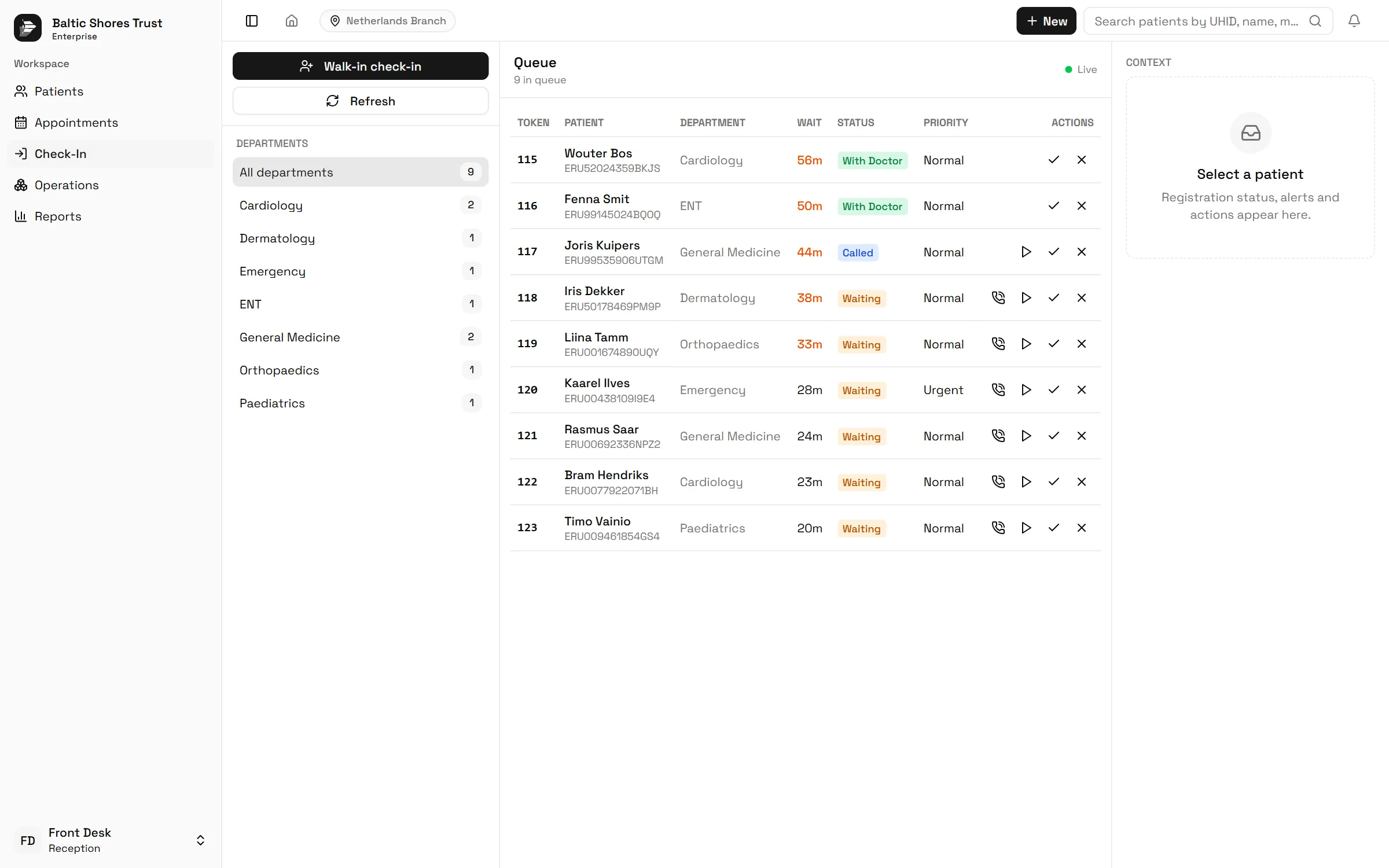Open the home icon in top bar

(292, 21)
